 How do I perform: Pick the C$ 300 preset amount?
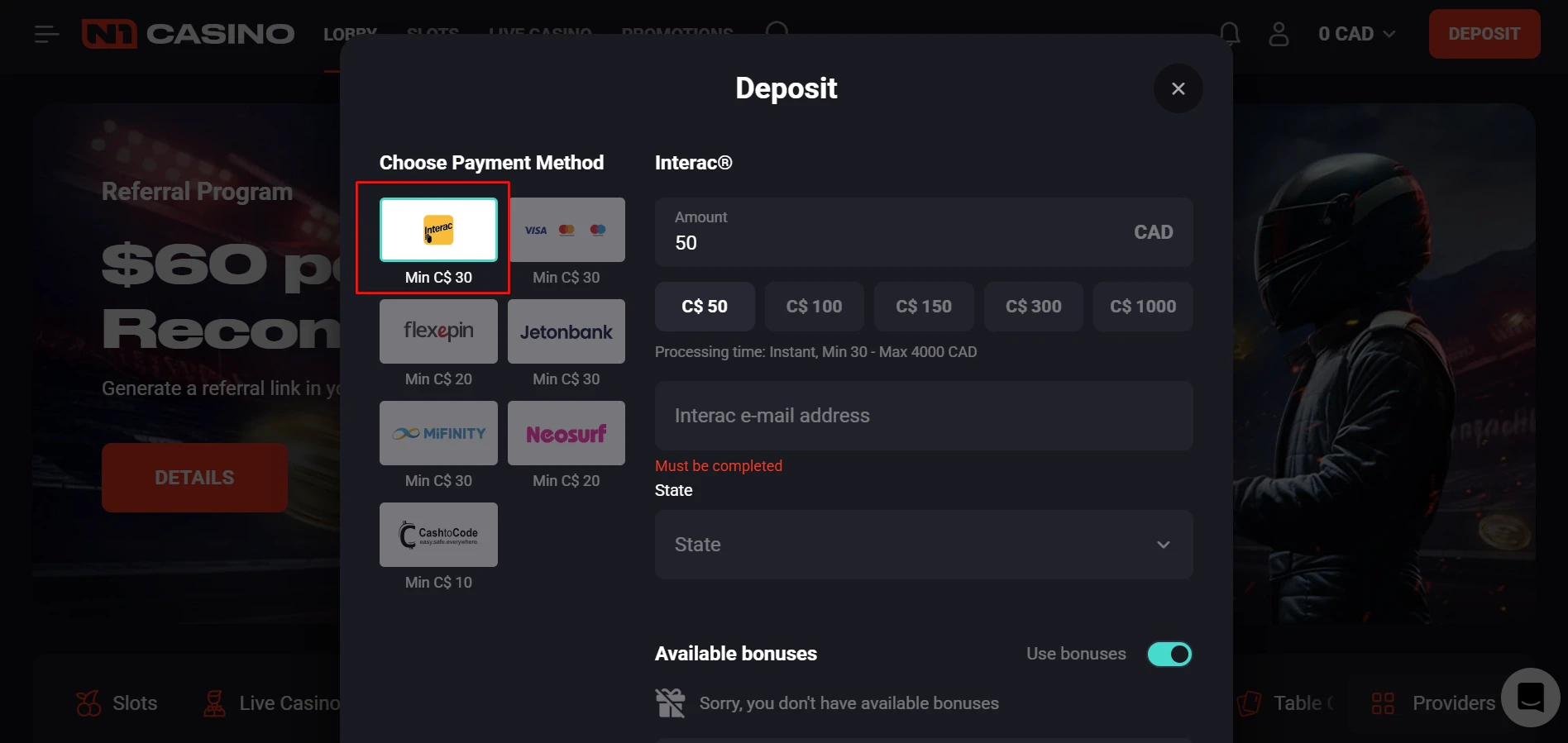(x=1034, y=307)
